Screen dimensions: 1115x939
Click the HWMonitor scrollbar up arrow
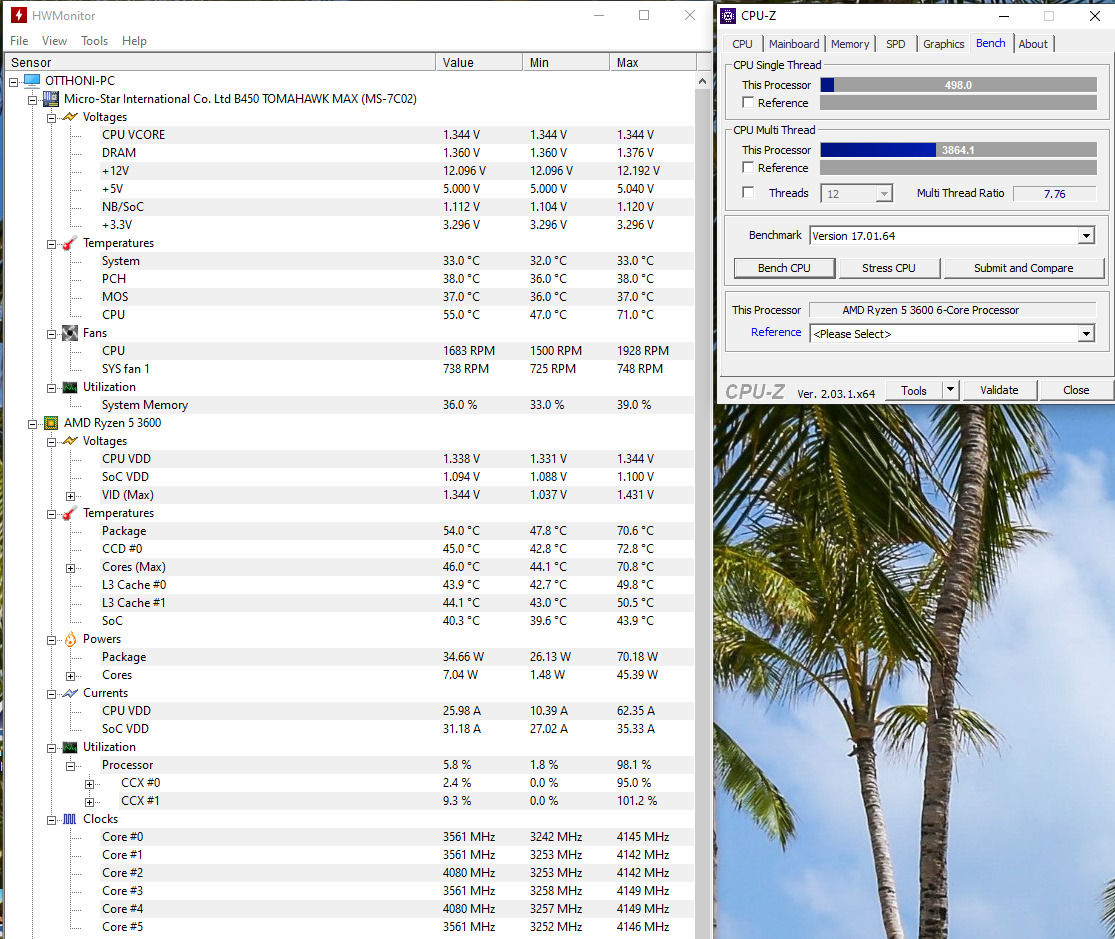703,80
